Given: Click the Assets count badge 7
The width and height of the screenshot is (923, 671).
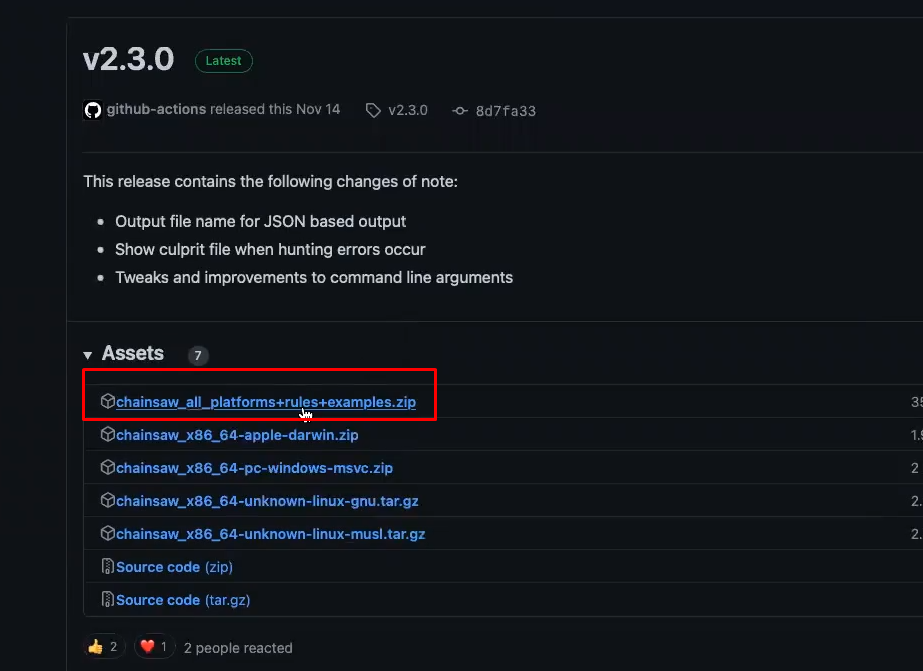Looking at the screenshot, I should [198, 356].
